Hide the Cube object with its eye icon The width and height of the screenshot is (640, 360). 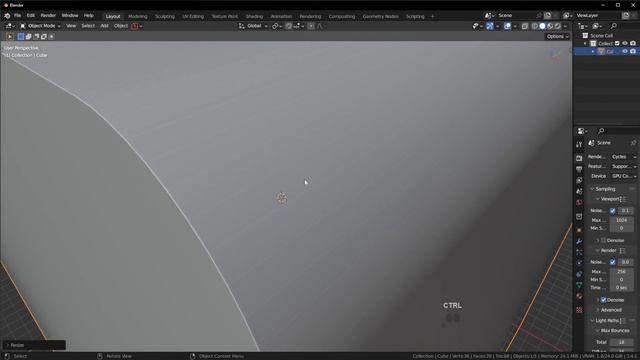625,51
